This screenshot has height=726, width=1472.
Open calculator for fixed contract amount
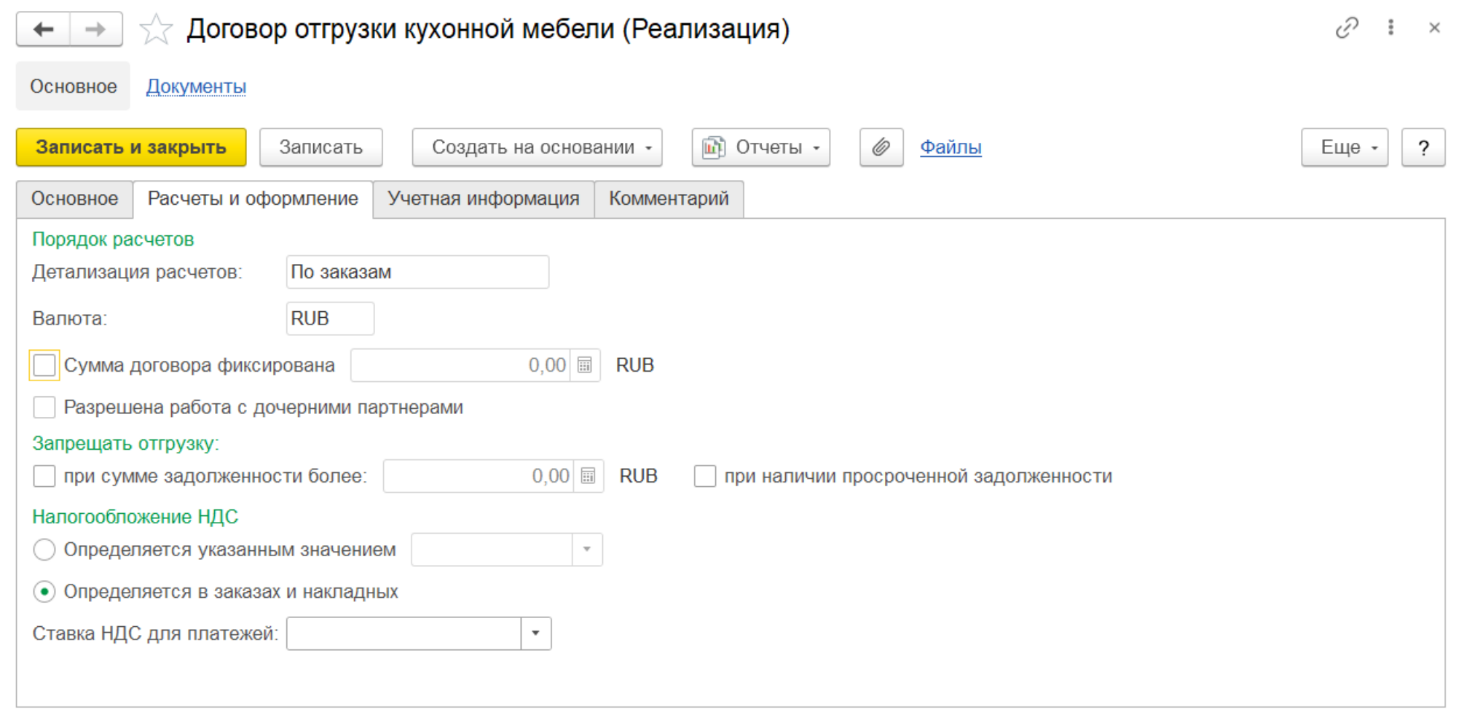pyautogui.click(x=585, y=366)
